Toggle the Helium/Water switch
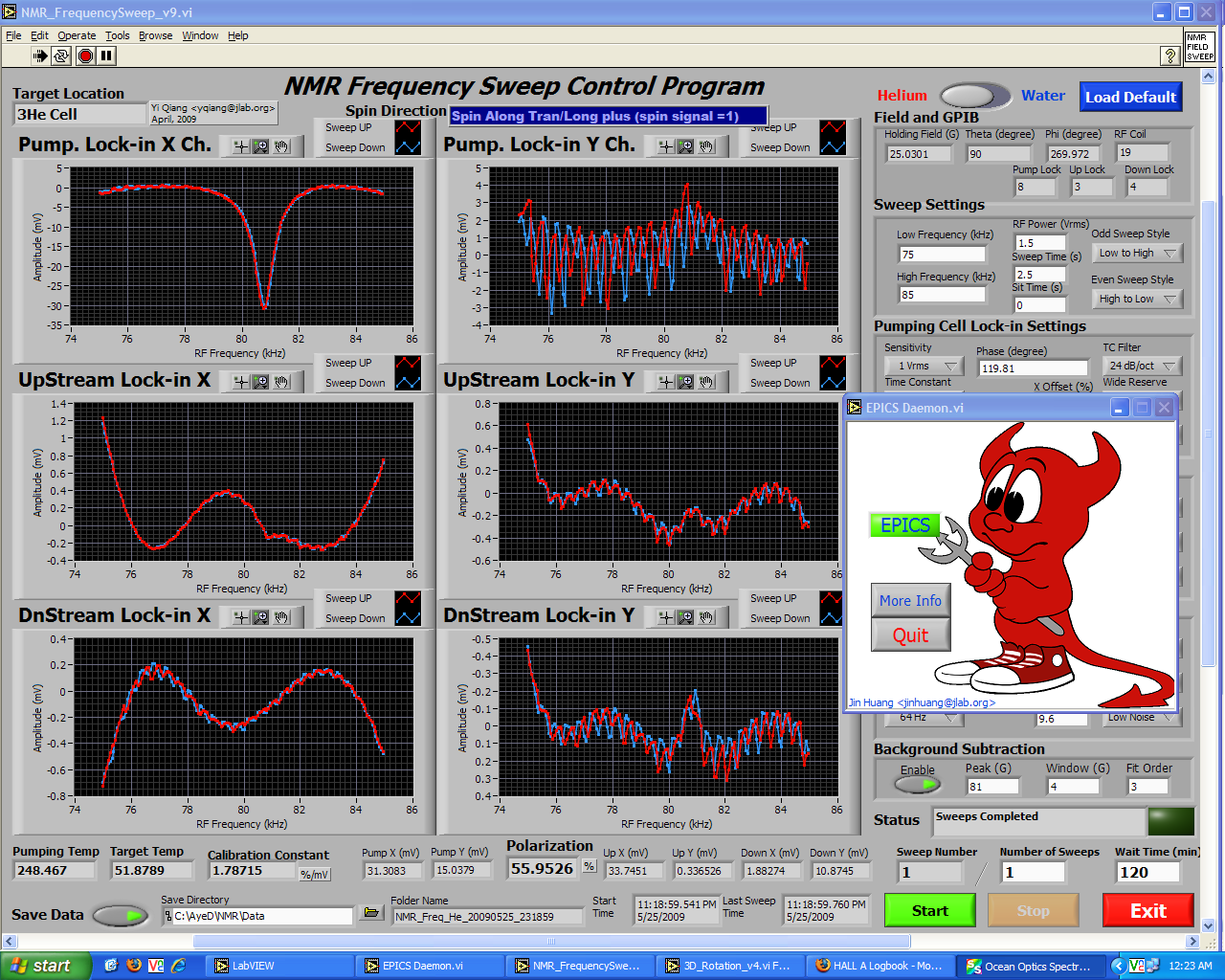The image size is (1225, 980). click(974, 96)
